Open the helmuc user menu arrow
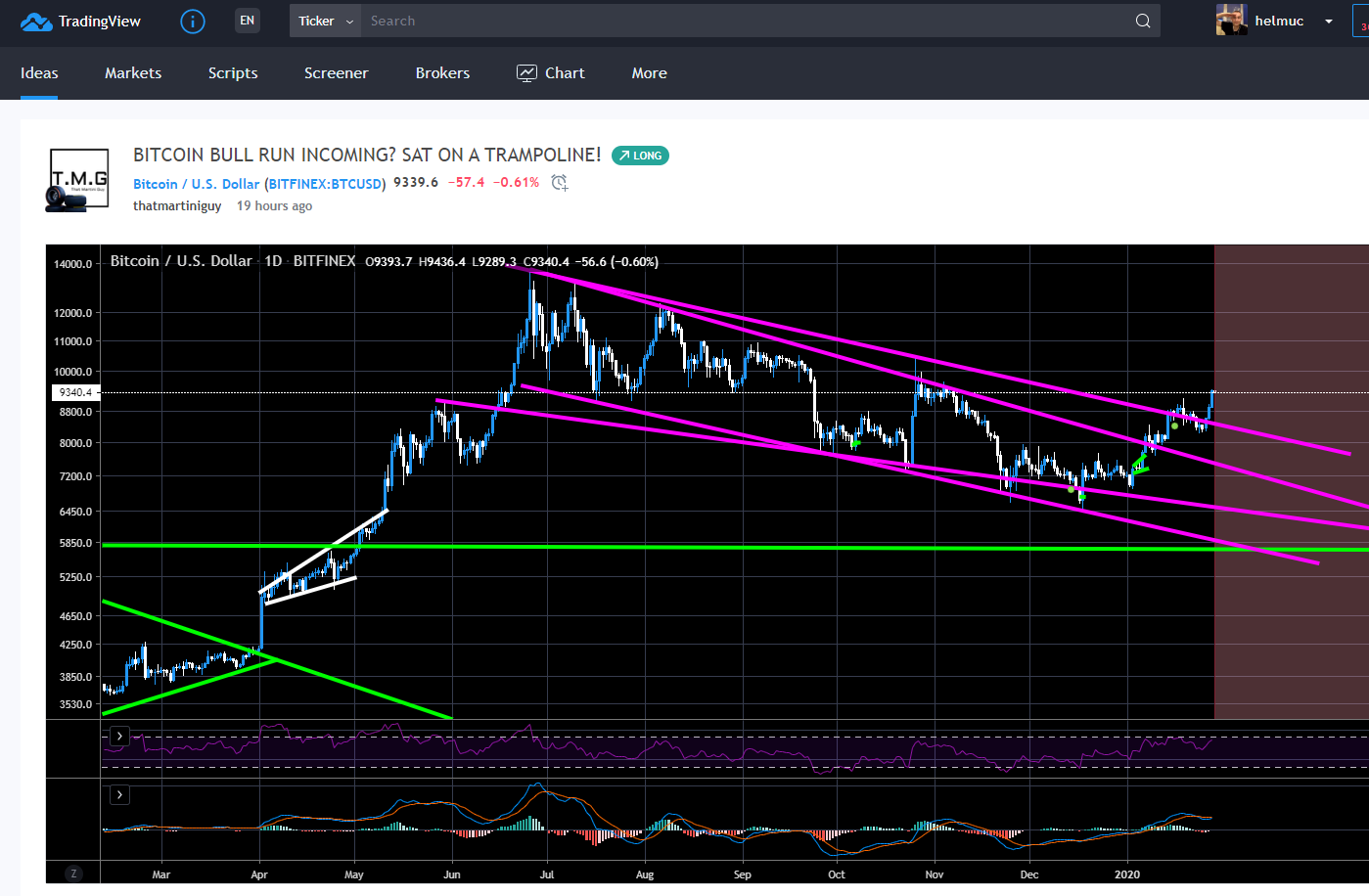 pyautogui.click(x=1328, y=22)
